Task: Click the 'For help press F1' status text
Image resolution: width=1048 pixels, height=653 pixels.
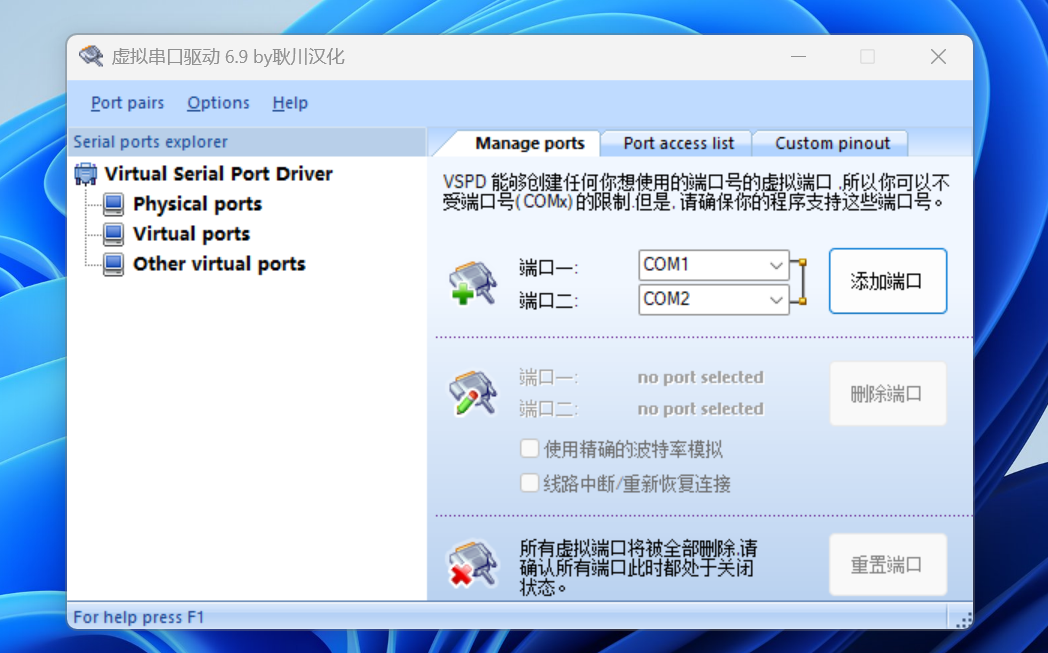Action: point(138,617)
